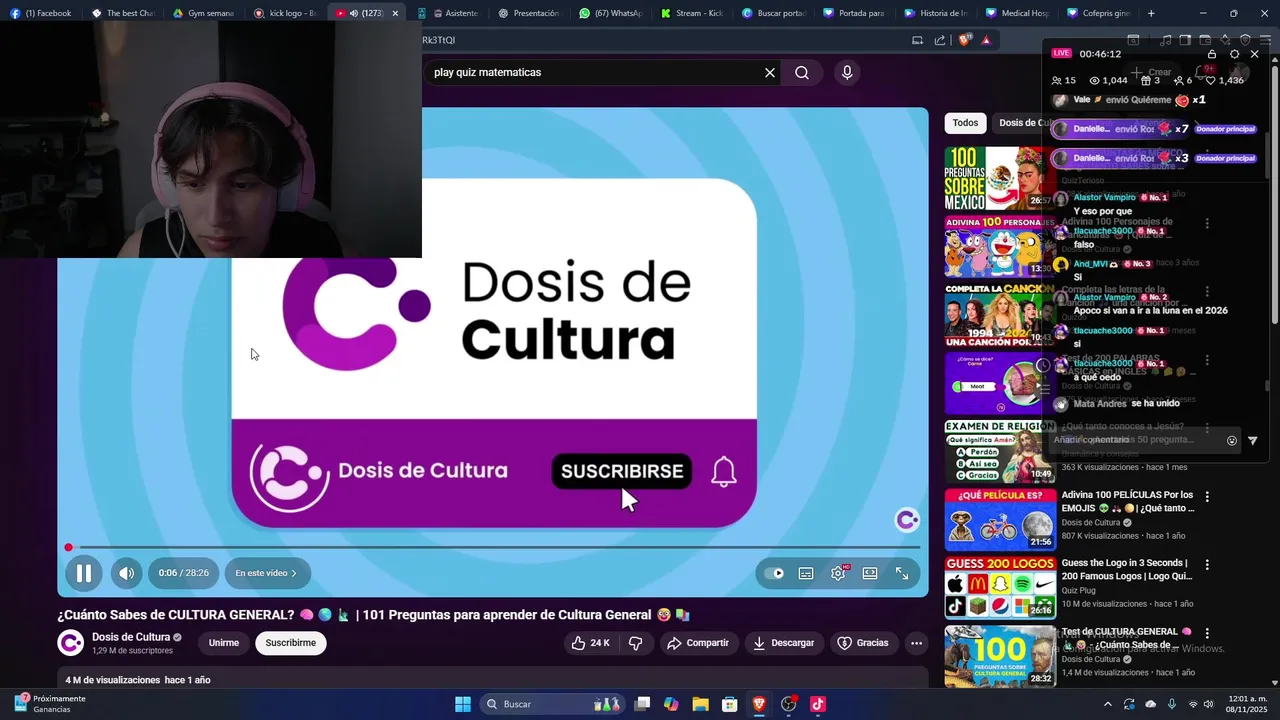1280x720 pixels.
Task: Click the Brave Shields lion icon
Action: [x=965, y=40]
